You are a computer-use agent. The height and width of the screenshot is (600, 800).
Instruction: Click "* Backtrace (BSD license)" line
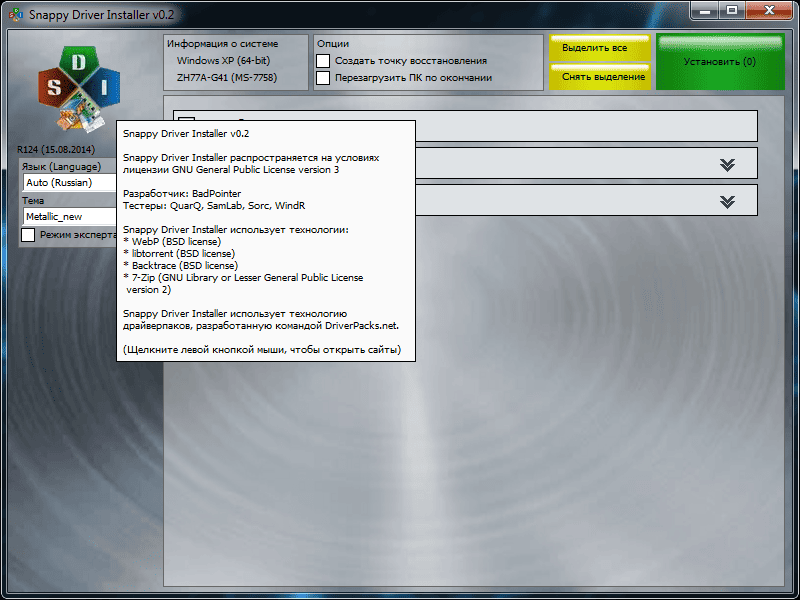pos(181,266)
